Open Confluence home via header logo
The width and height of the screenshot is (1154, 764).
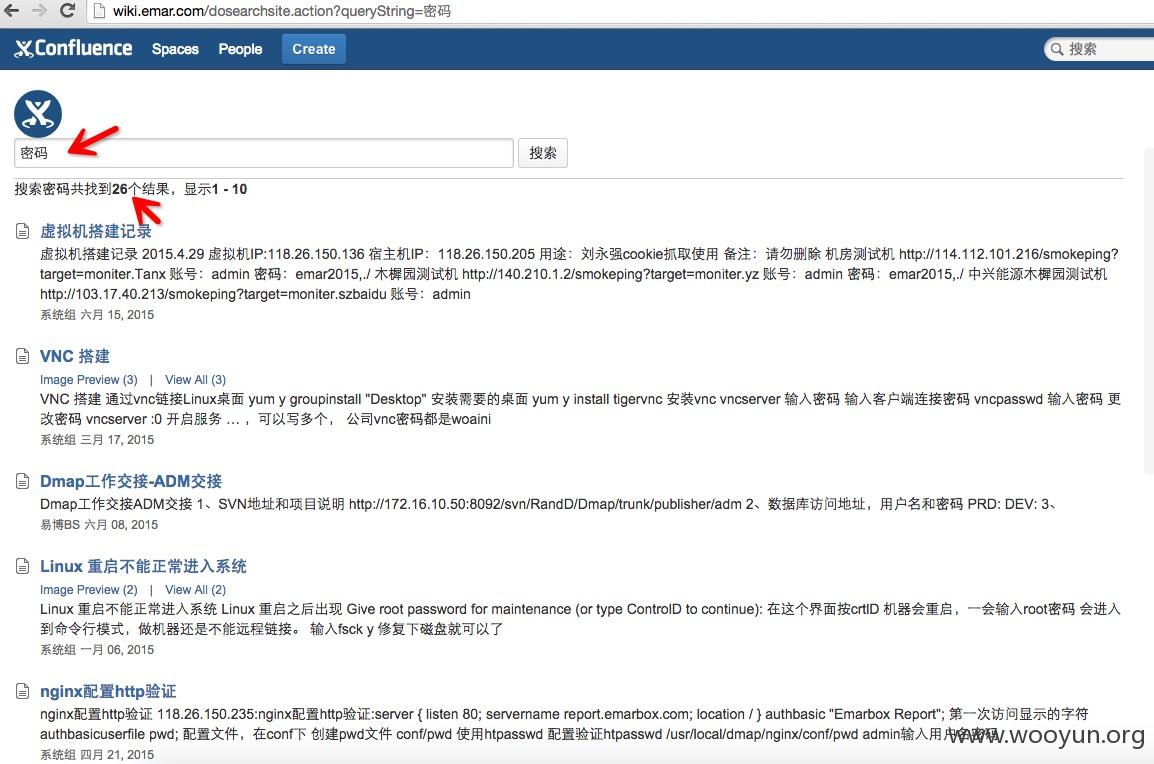[74, 49]
